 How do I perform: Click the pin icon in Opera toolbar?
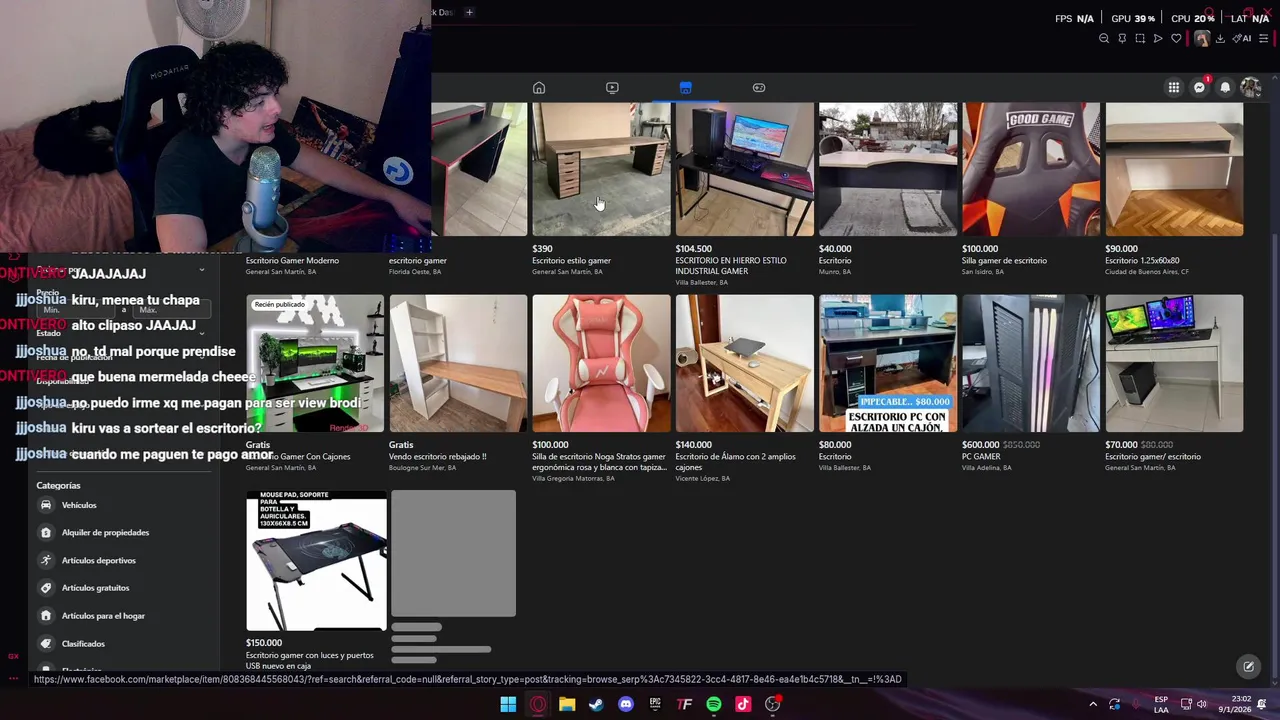(x=1122, y=39)
